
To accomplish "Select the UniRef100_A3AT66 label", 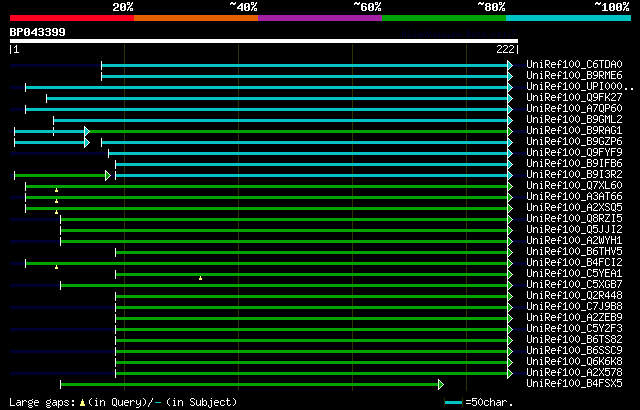I will pos(574,197).
